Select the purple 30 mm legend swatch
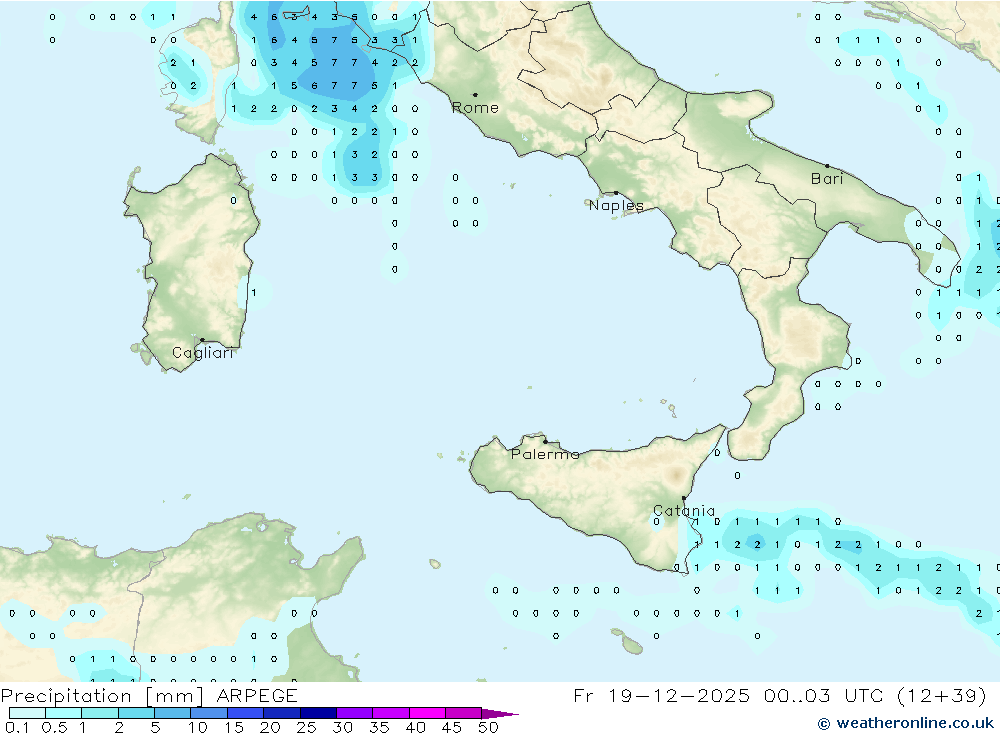This screenshot has width=1000, height=733. point(354,713)
